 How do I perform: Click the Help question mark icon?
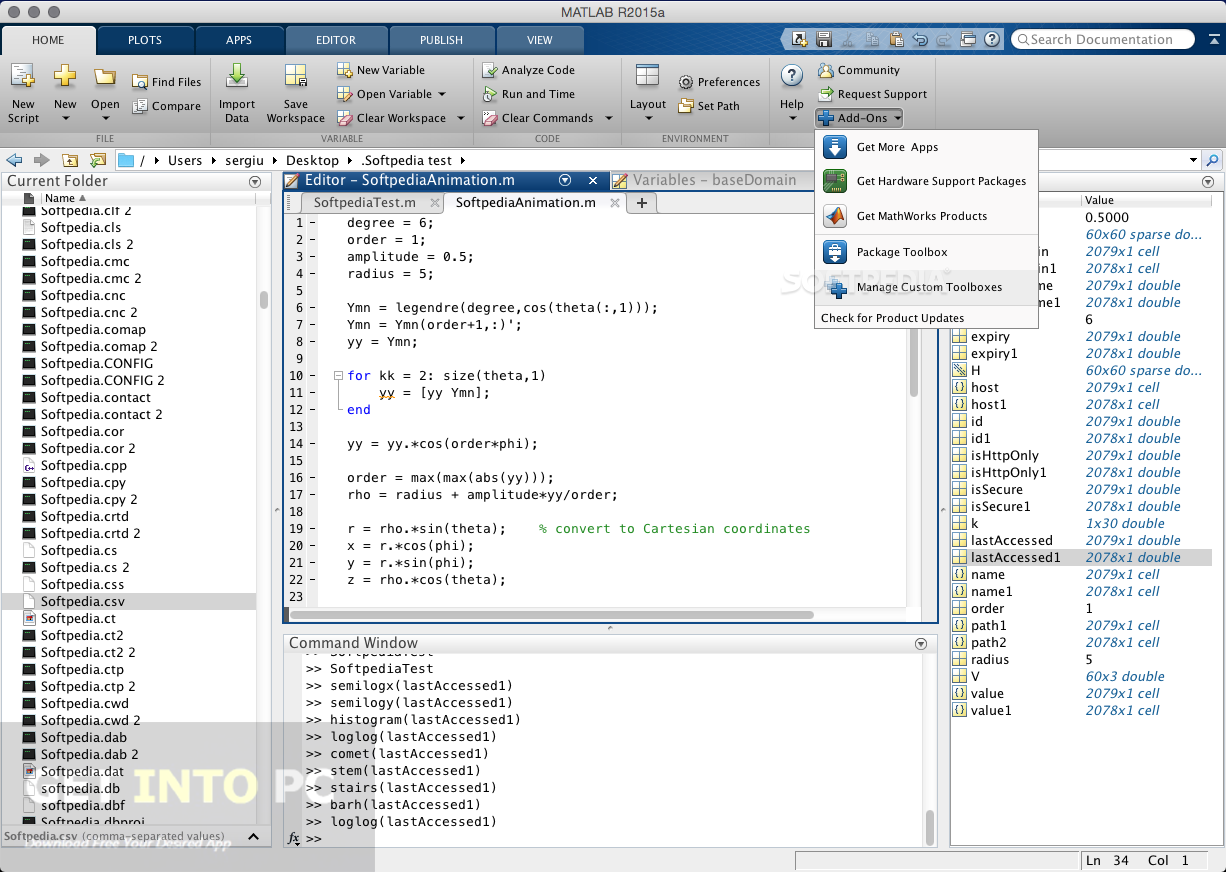point(791,77)
